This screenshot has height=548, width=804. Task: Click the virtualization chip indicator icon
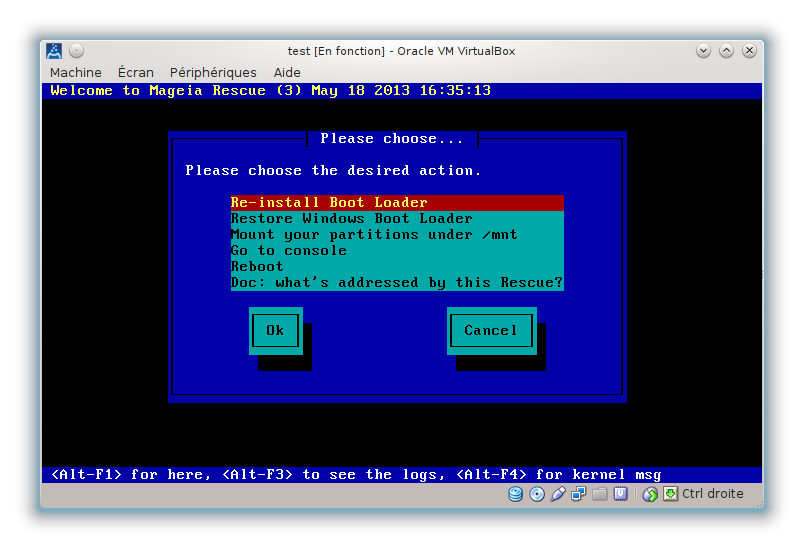click(x=620, y=494)
